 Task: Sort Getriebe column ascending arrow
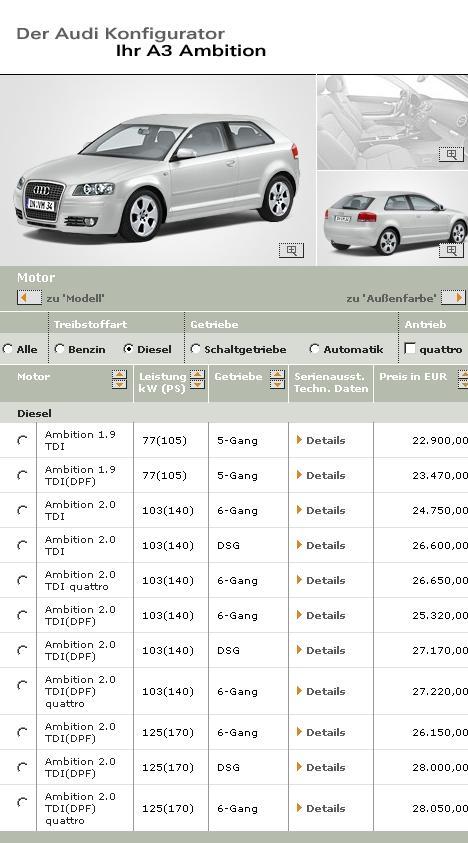click(x=278, y=374)
